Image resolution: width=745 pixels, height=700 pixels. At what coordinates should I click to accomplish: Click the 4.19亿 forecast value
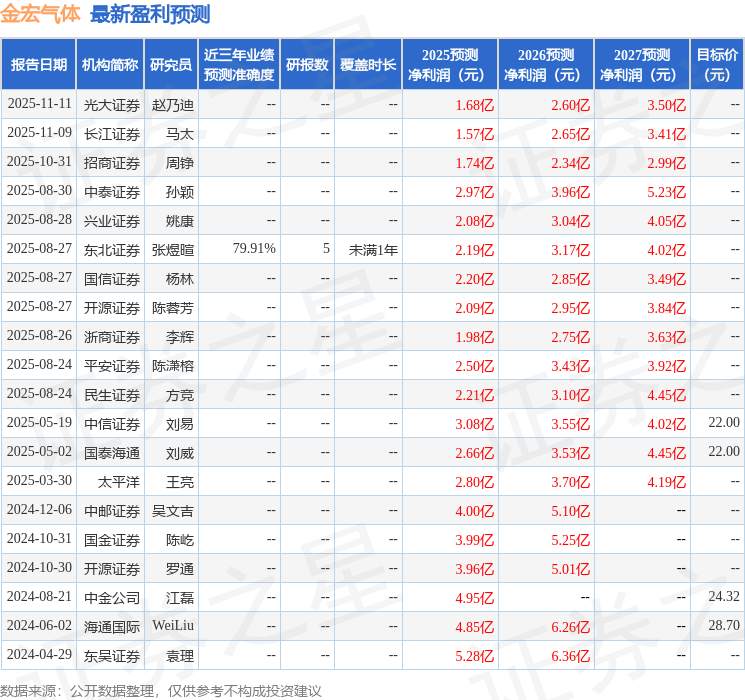[x=667, y=482]
